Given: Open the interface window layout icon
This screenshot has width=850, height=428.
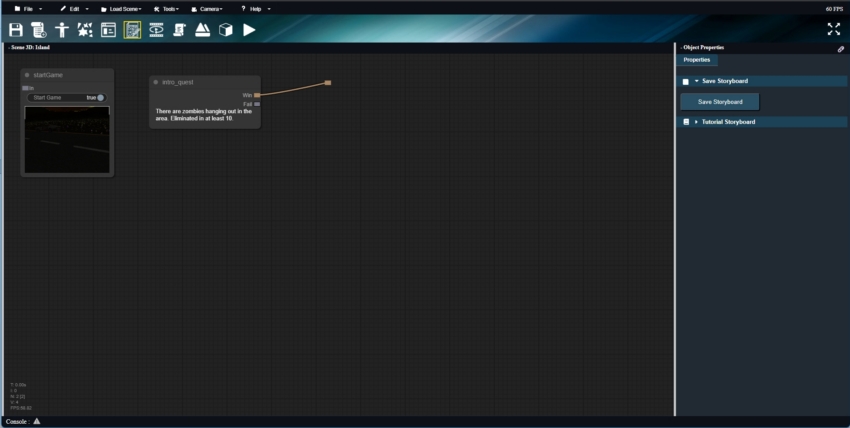Looking at the screenshot, I should coord(108,30).
